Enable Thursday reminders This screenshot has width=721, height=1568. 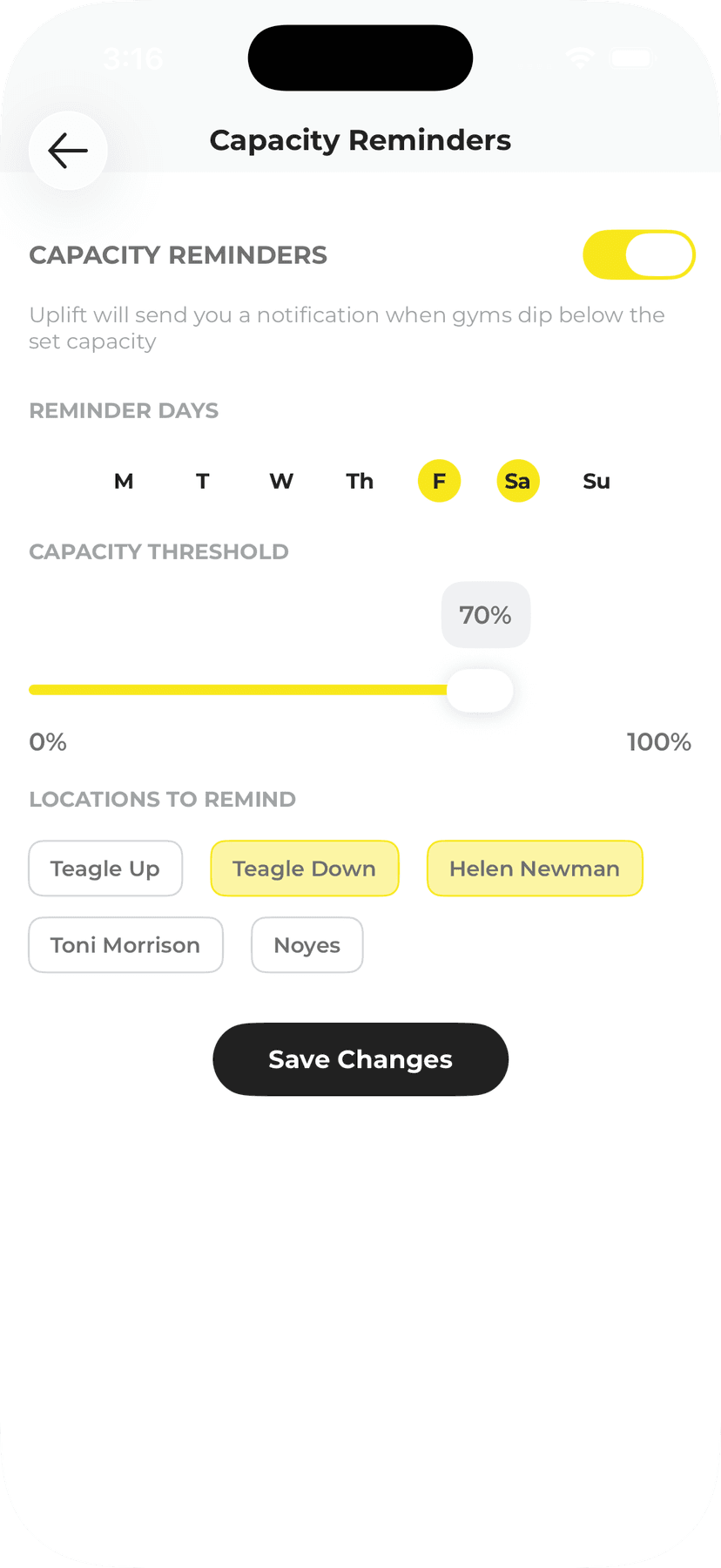[359, 480]
